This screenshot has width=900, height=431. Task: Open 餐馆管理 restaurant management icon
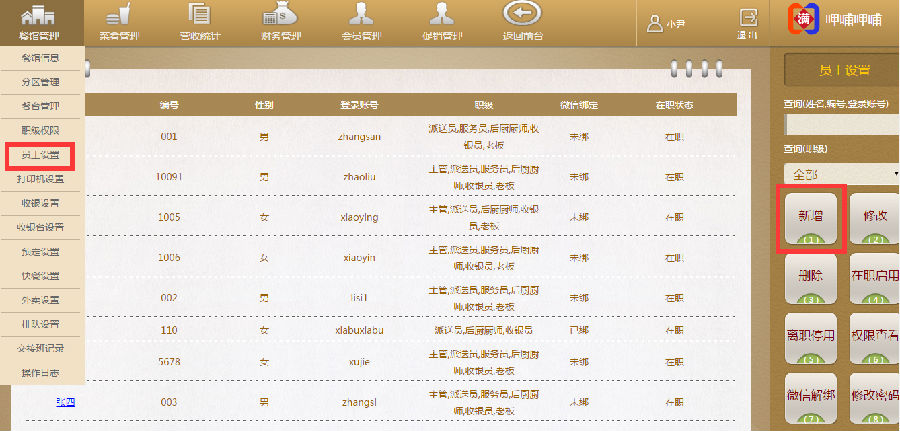[x=39, y=22]
